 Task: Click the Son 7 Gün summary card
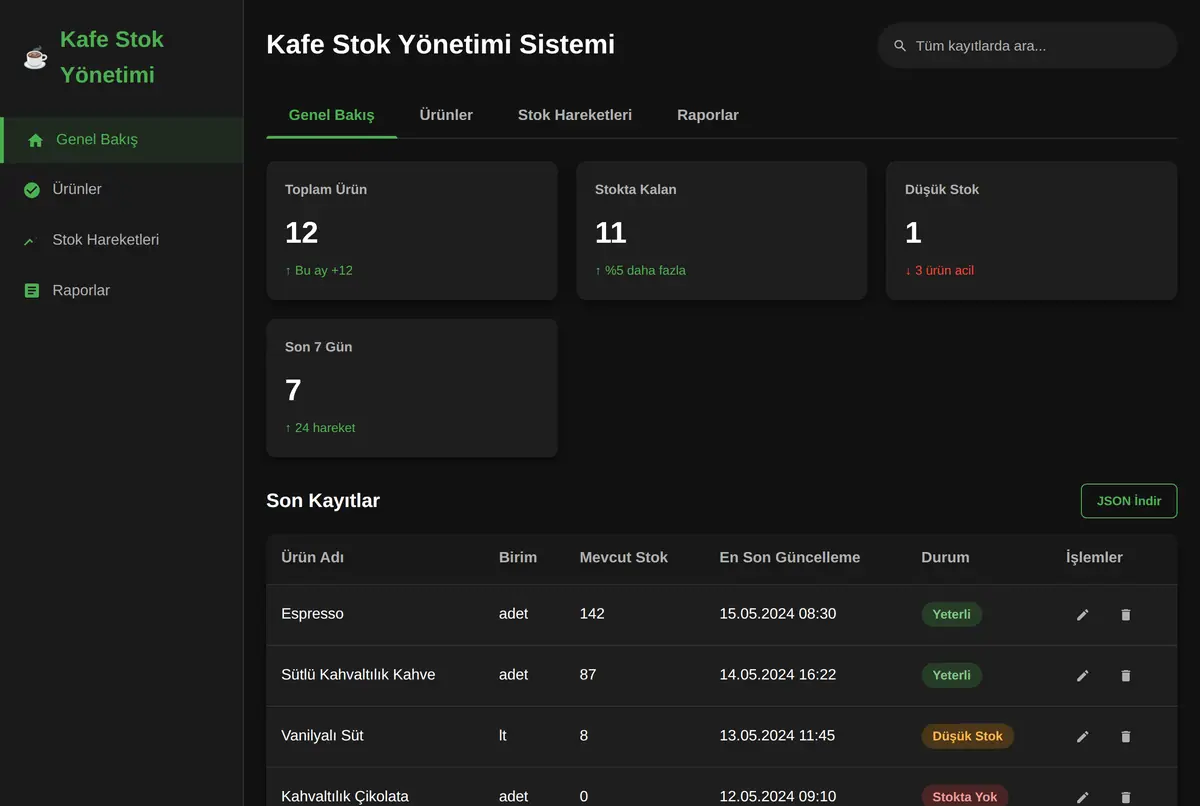point(412,388)
